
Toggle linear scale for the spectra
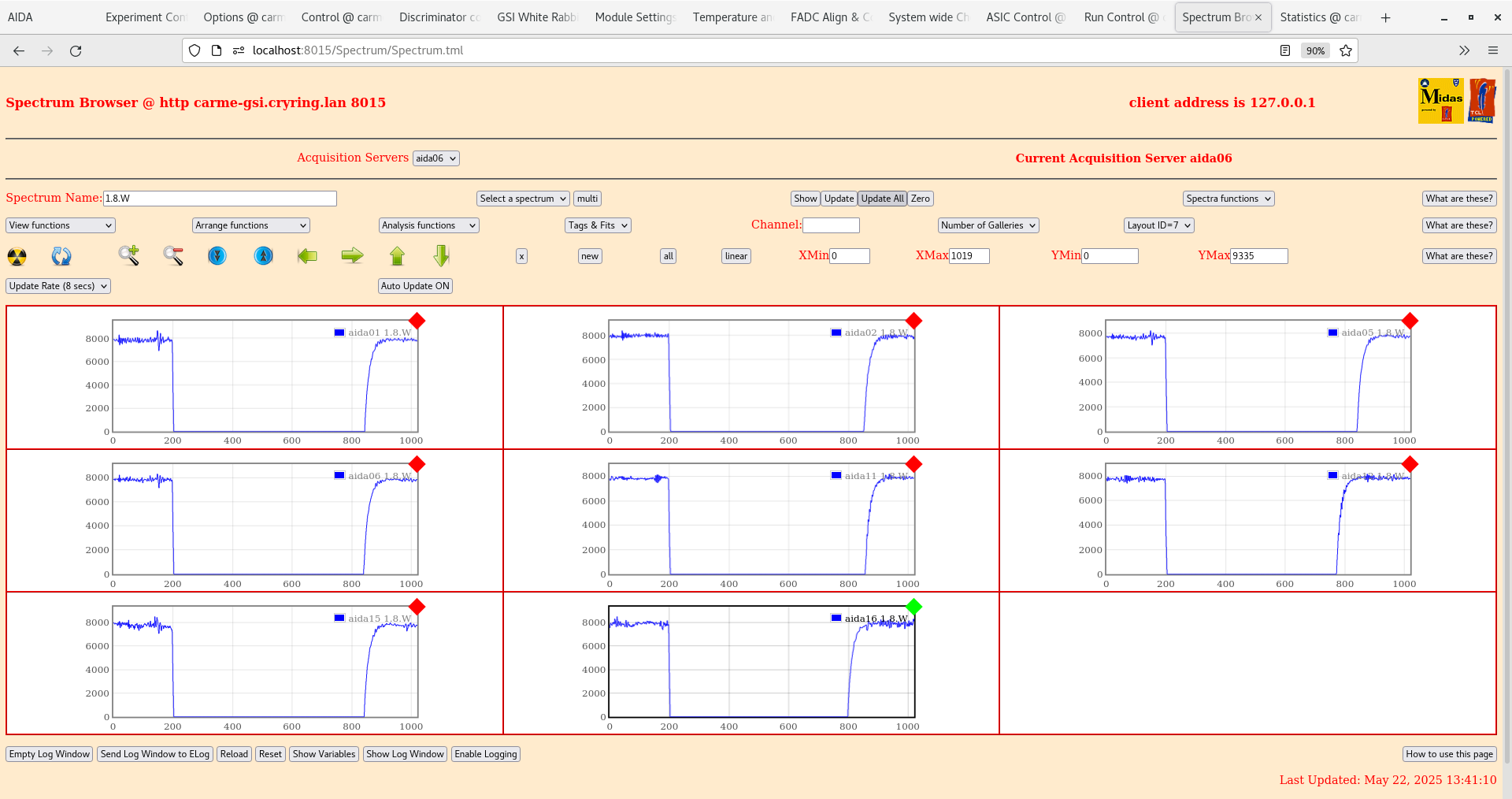point(735,256)
